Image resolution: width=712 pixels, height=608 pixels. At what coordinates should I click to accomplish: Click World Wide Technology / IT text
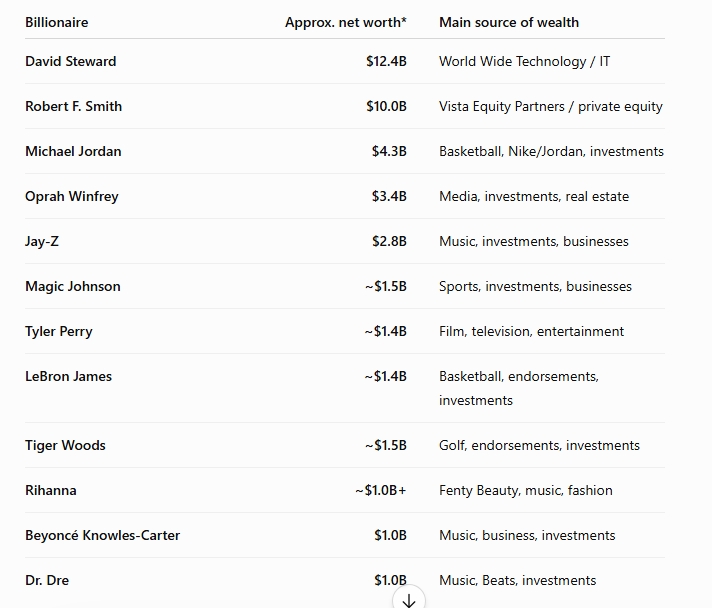[524, 61]
